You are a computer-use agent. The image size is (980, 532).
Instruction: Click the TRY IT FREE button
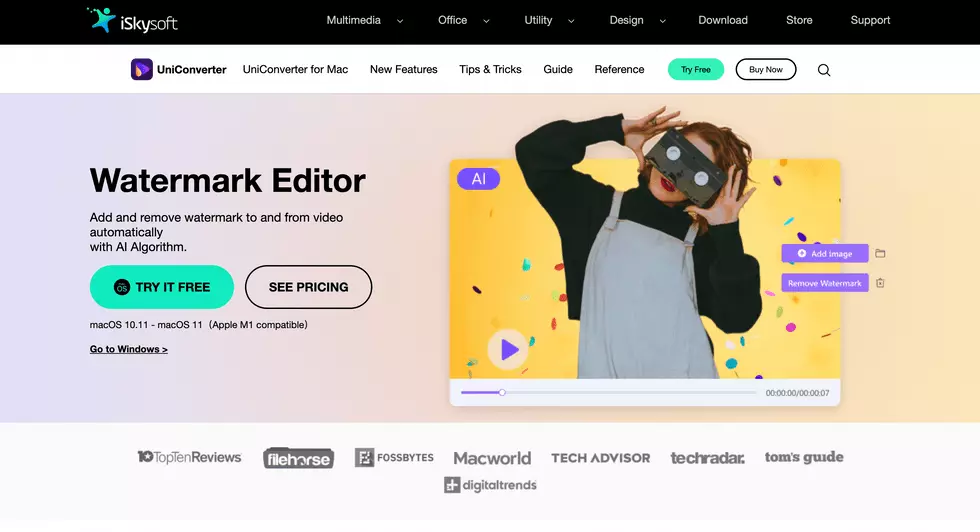pos(162,287)
